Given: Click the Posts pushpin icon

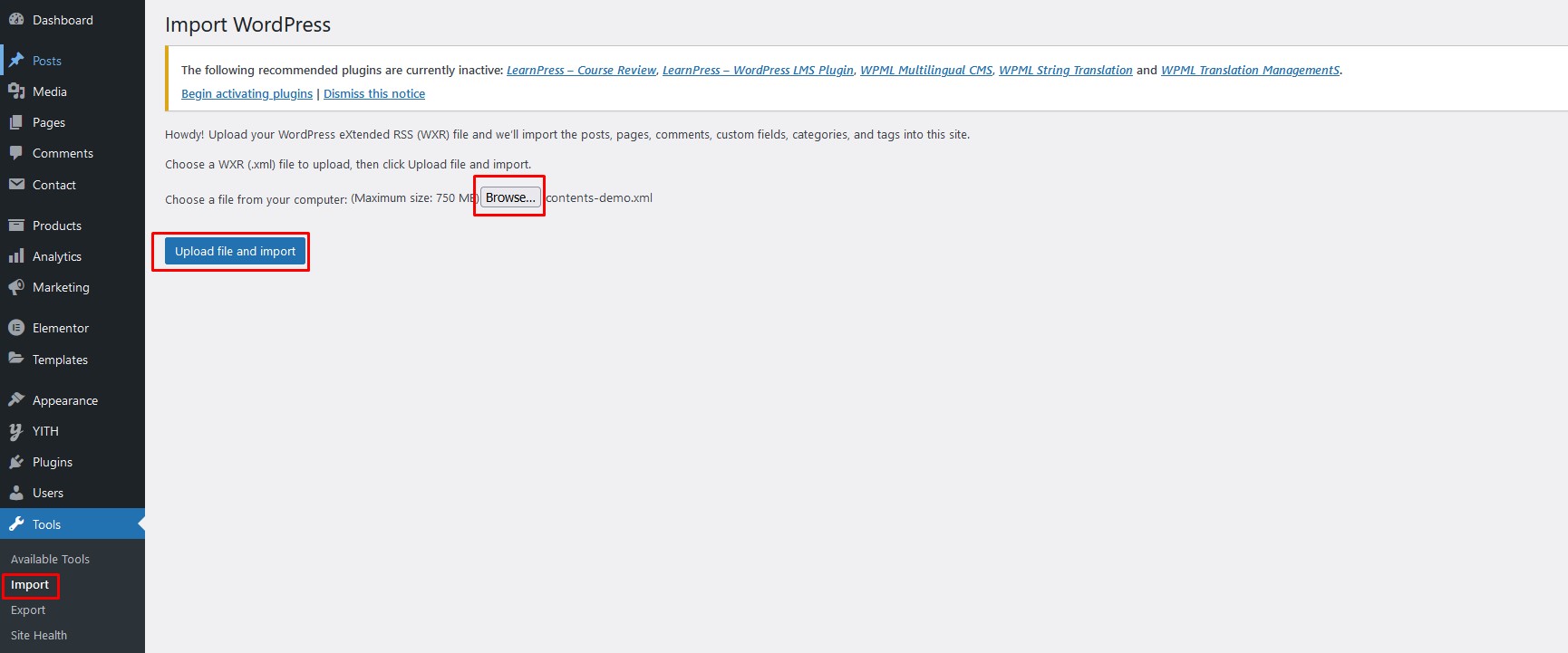Looking at the screenshot, I should click(x=16, y=61).
